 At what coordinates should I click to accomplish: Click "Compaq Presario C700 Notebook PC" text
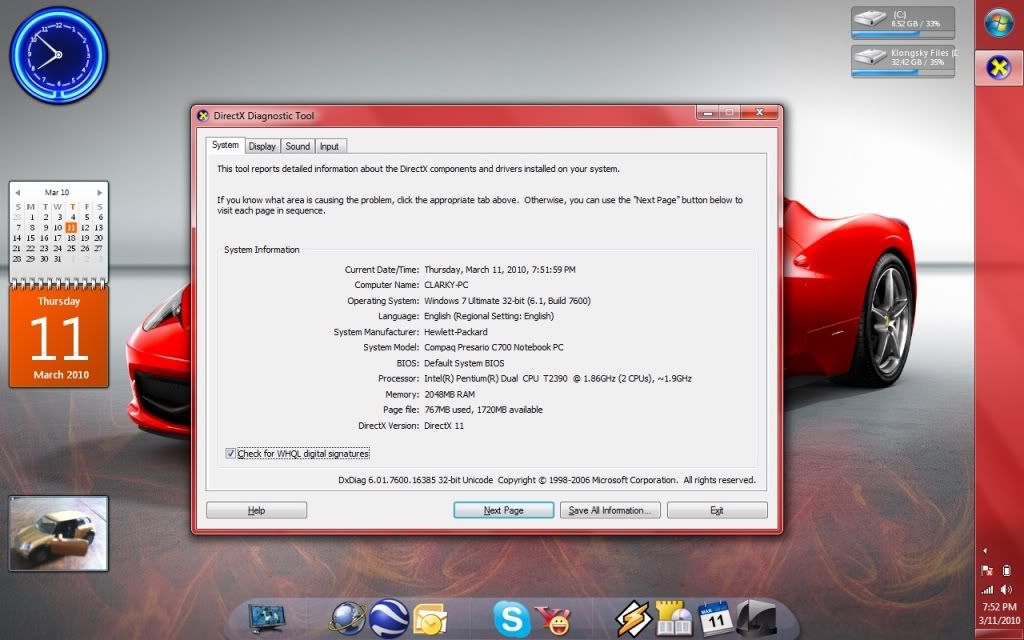click(x=494, y=347)
